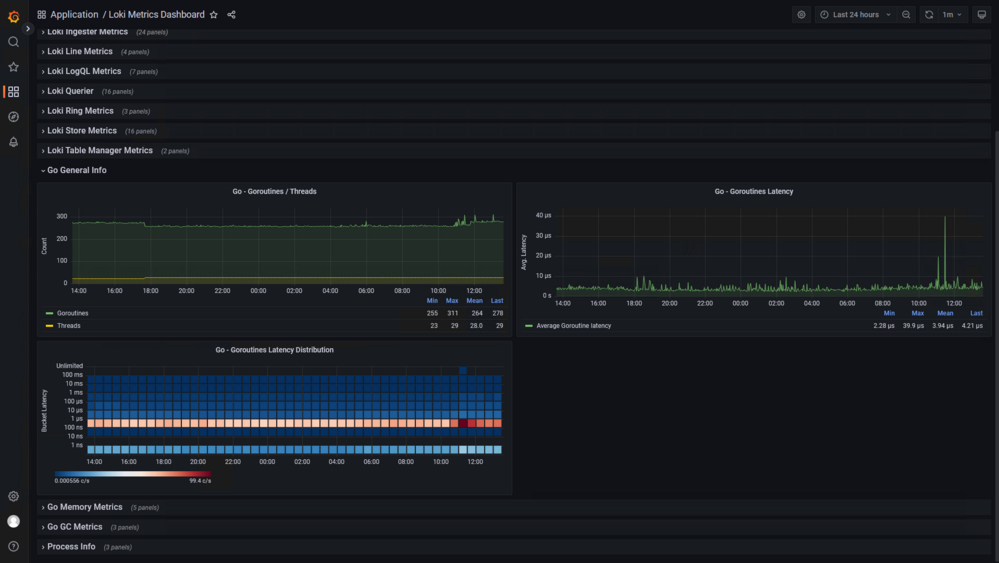Screen dimensions: 999x563
Task: Collapse the Go General Info row
Action: tap(76, 171)
